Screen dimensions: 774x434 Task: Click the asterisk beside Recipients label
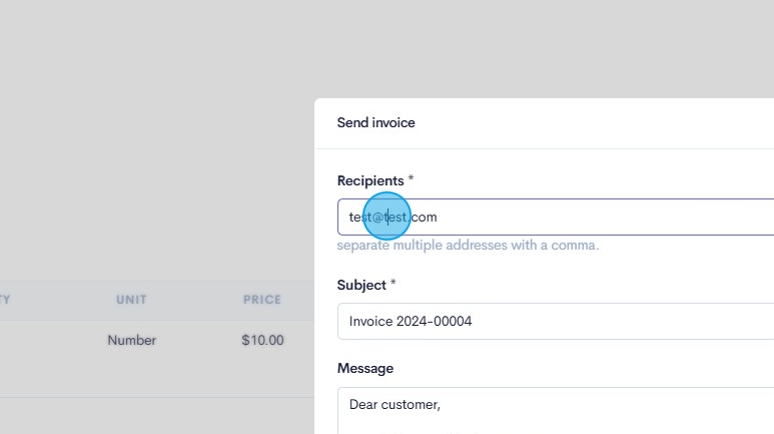tap(411, 180)
